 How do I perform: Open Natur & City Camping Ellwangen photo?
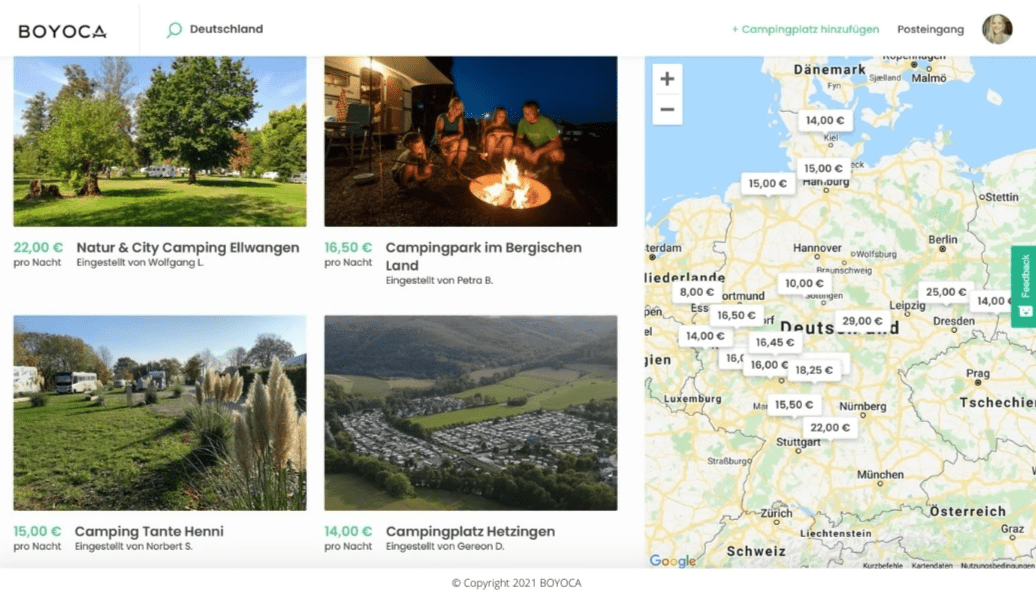point(160,141)
